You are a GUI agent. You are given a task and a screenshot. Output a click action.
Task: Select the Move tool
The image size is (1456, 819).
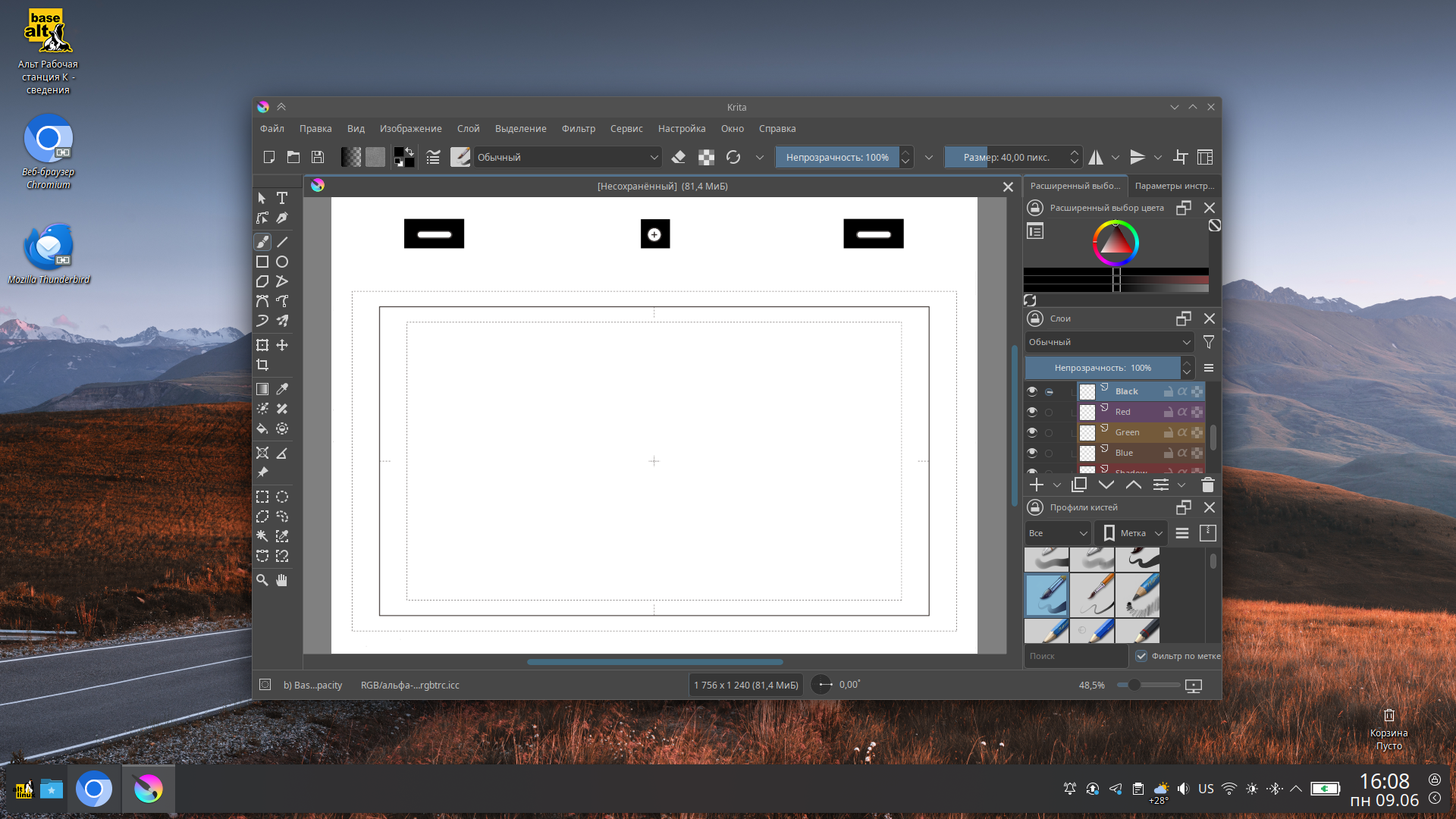[282, 345]
